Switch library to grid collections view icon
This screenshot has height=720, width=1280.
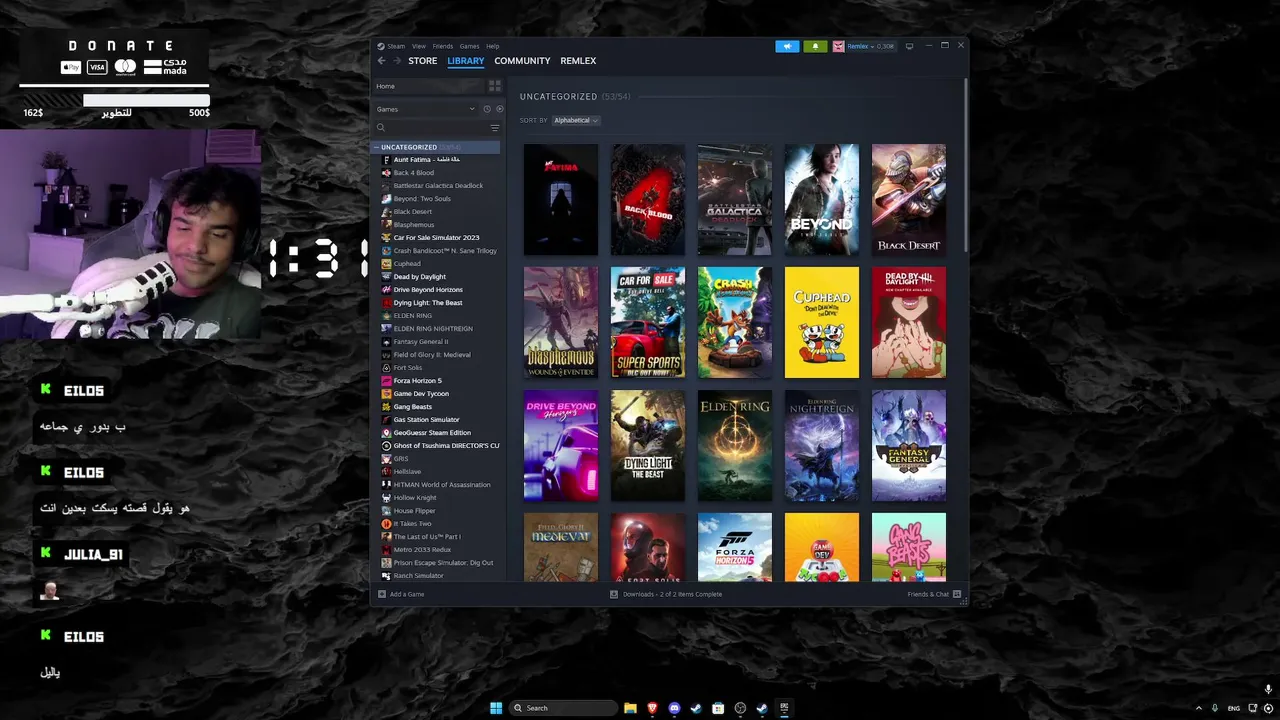coord(494,86)
